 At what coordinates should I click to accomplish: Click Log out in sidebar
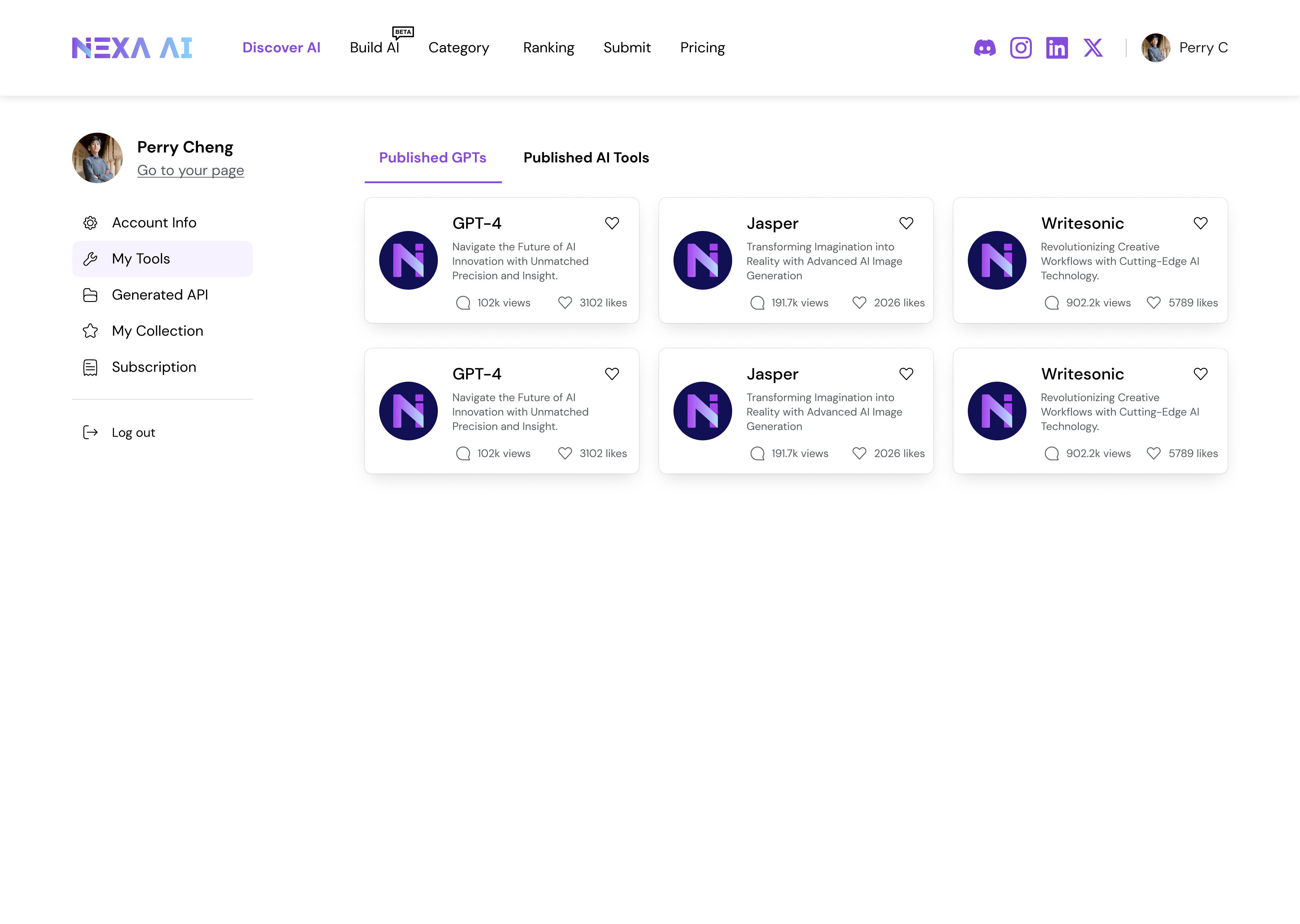coord(133,433)
